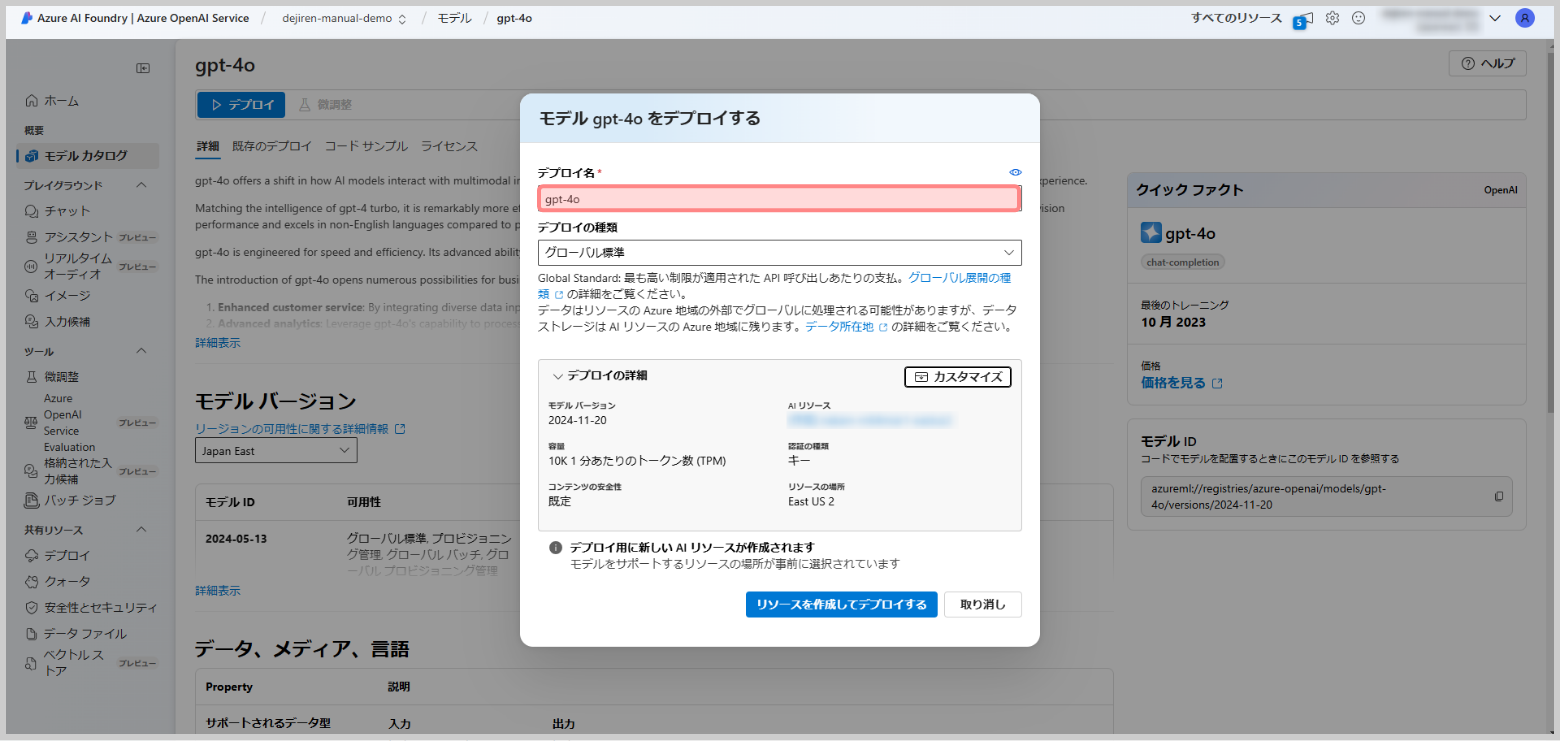Collapse the 共有リソース sidebar section
This screenshot has height=741, width=1560.
pyautogui.click(x=141, y=530)
